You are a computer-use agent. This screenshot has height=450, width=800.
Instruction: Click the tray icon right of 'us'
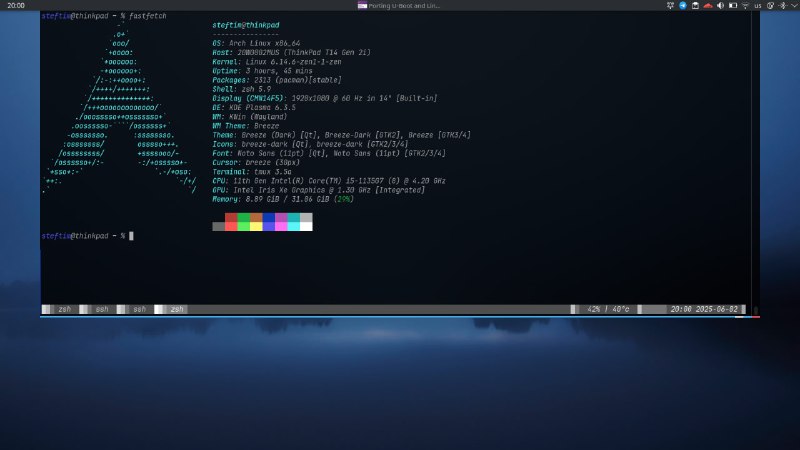click(x=770, y=6)
